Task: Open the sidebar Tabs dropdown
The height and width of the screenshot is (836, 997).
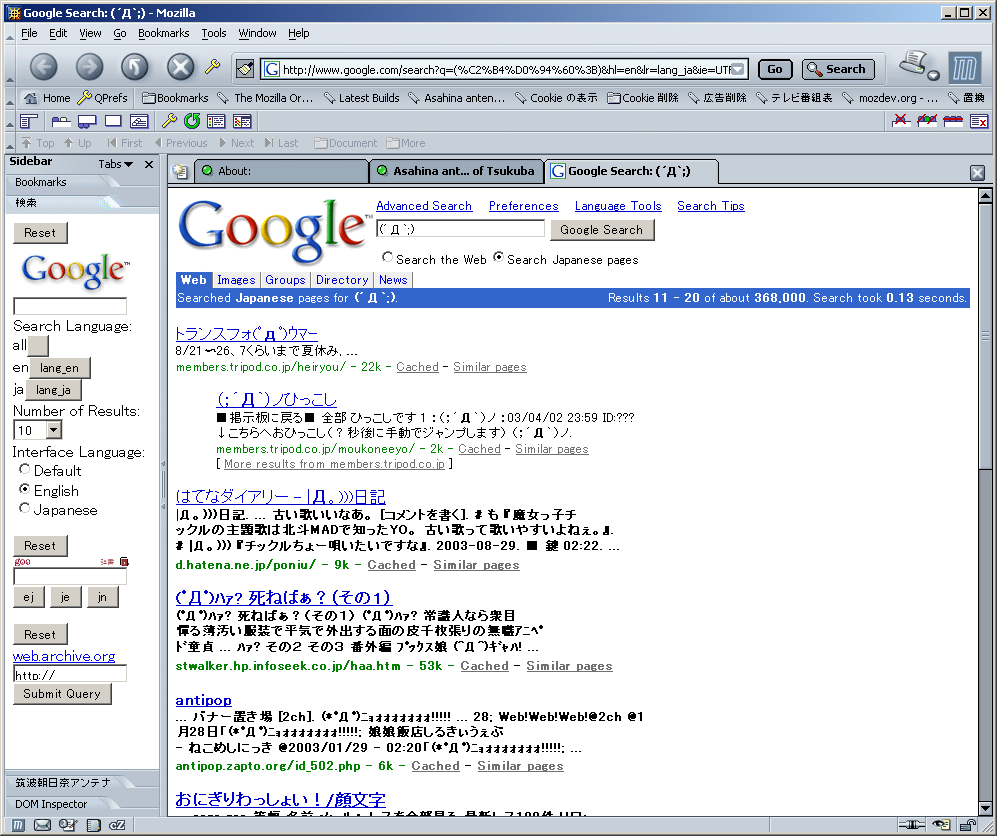Action: 116,164
